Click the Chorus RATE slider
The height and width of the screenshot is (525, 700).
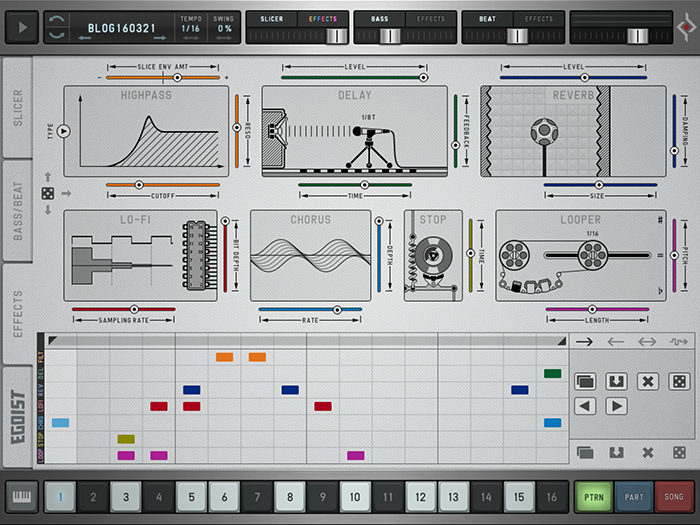310,309
